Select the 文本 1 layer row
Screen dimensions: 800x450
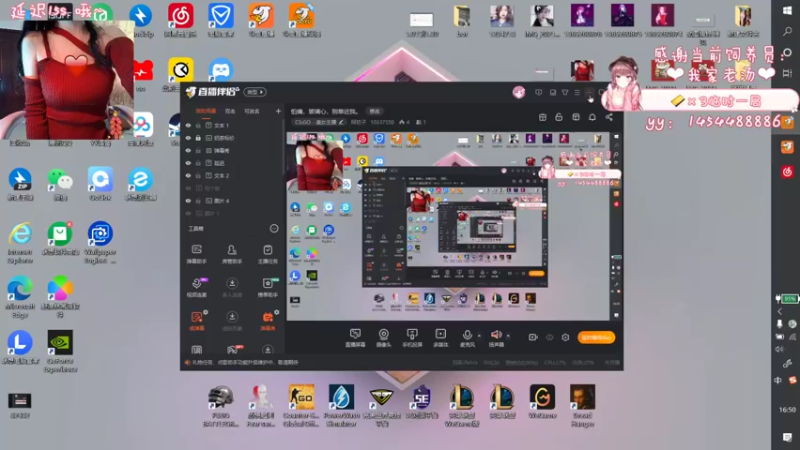point(232,126)
